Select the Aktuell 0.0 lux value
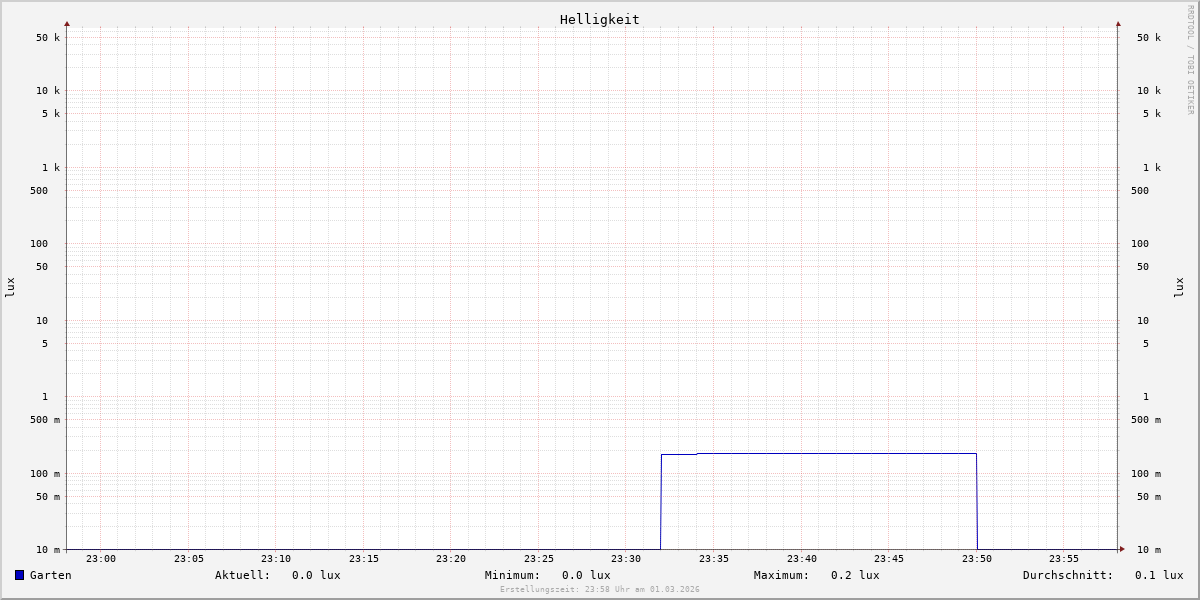Screen dimensions: 1200x600 [x=316, y=575]
